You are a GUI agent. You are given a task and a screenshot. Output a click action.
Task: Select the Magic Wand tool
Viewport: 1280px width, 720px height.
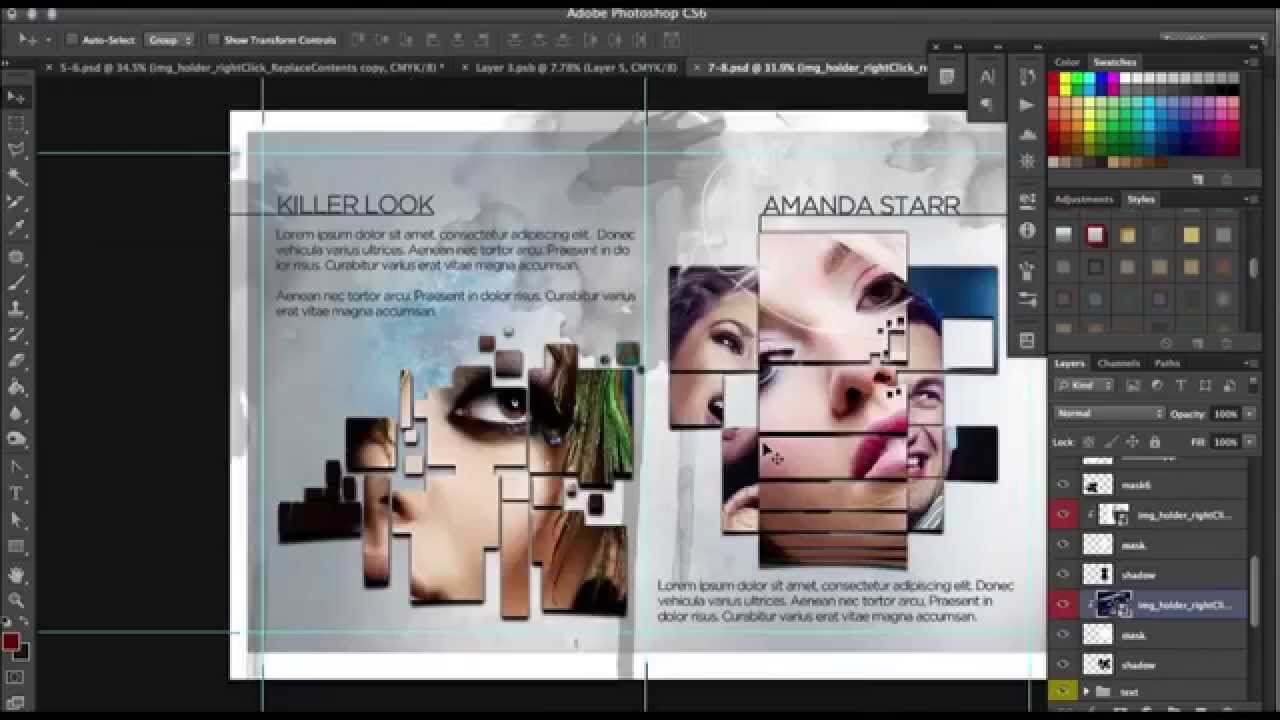pos(16,176)
